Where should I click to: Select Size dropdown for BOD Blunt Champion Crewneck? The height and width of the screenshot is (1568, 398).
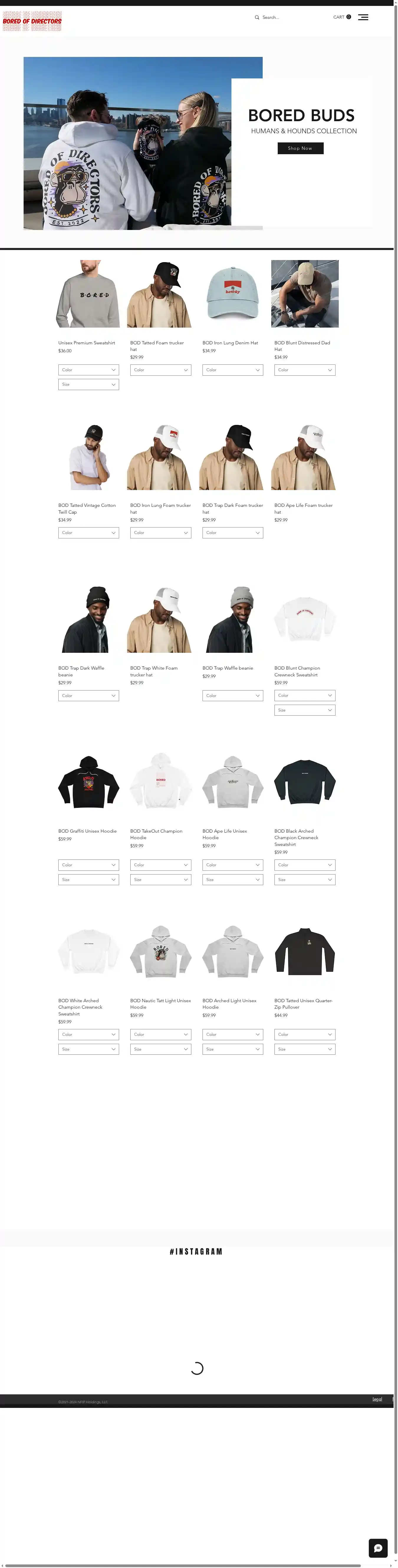tap(305, 710)
